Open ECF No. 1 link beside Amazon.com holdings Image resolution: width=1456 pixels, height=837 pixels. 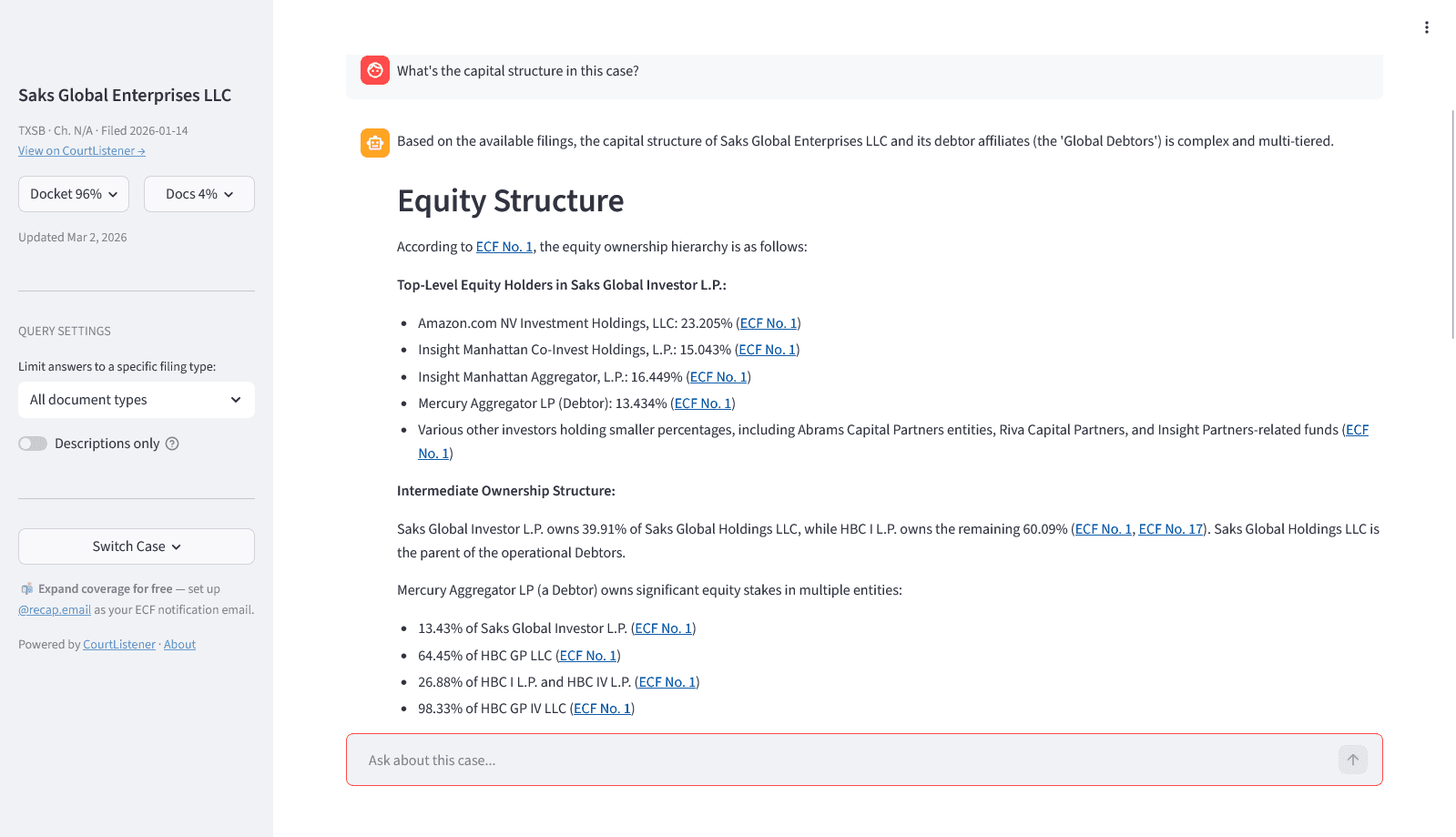(x=769, y=323)
